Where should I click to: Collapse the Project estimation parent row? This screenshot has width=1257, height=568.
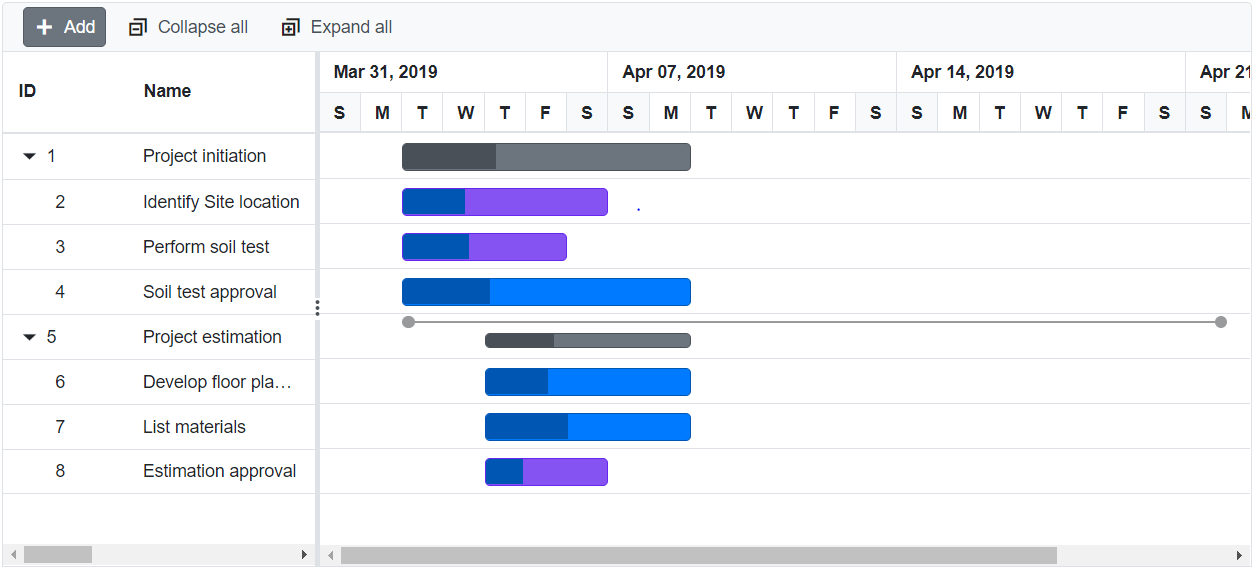[30, 337]
